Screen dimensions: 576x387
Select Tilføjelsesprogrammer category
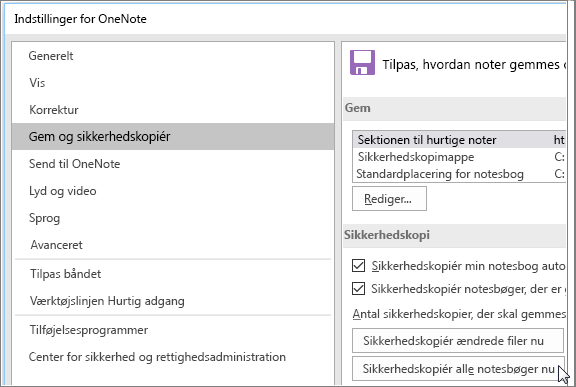173,330
